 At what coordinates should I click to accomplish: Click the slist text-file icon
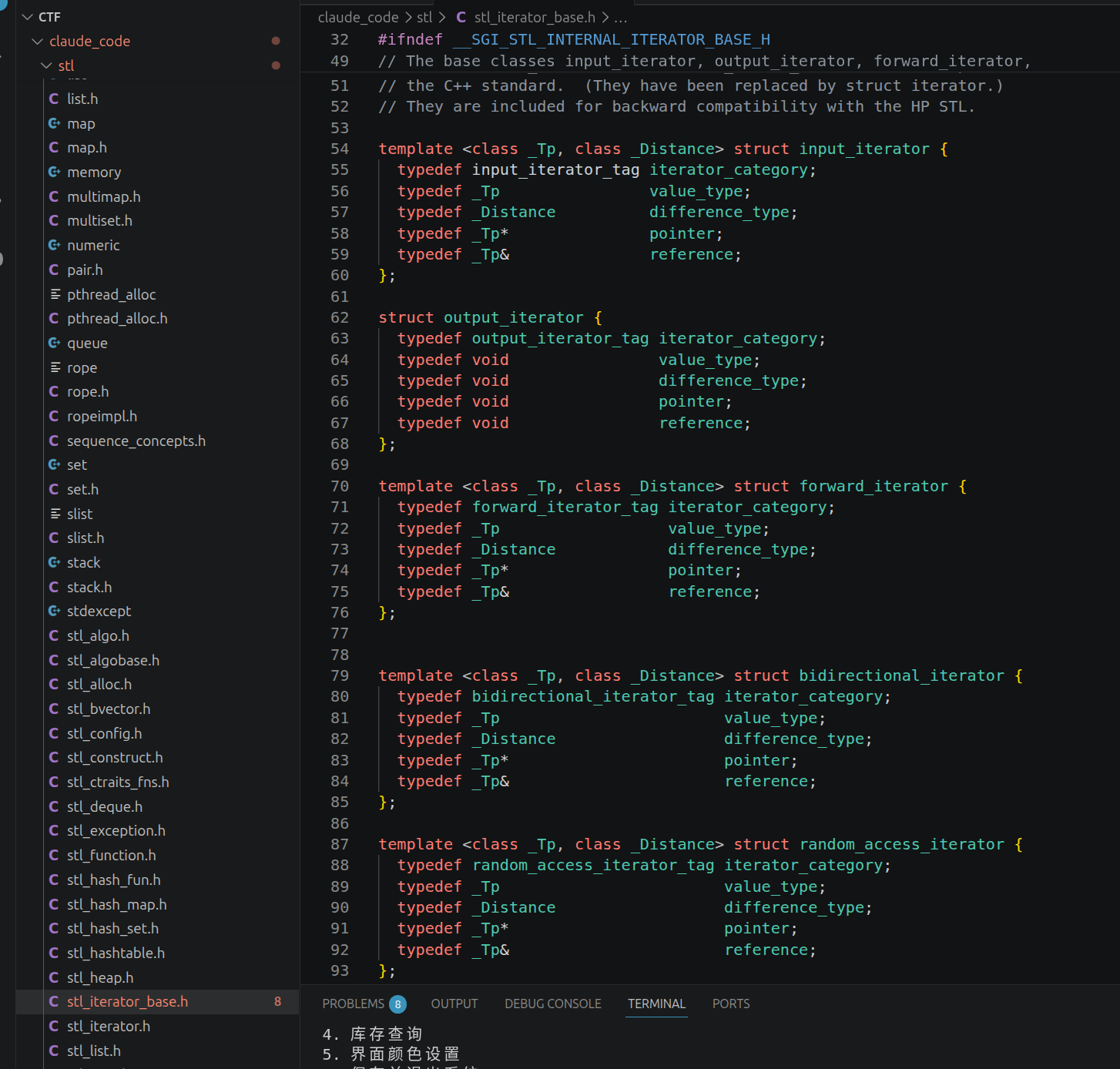[55, 514]
